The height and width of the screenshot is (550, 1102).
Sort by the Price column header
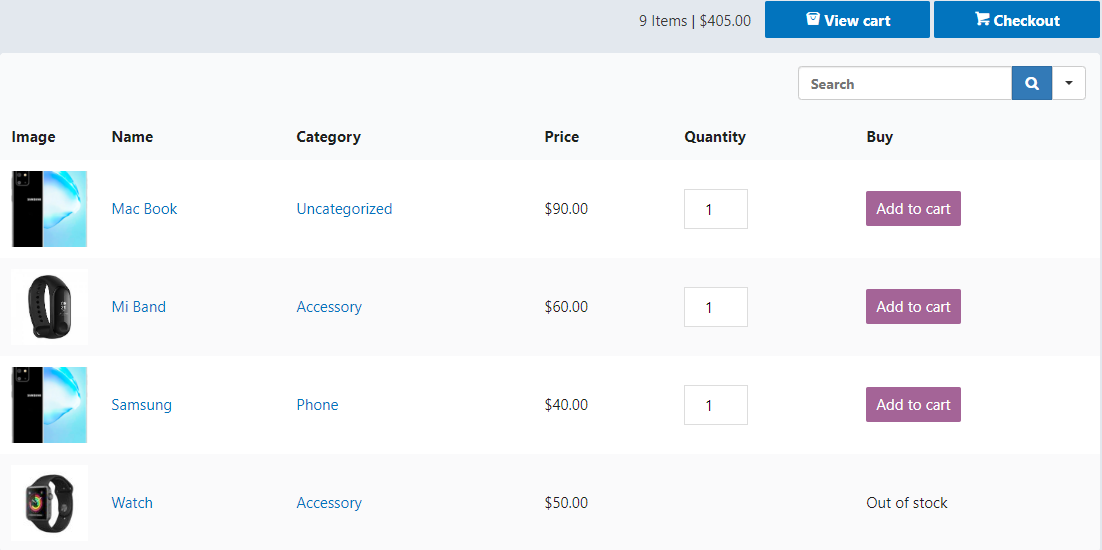561,137
